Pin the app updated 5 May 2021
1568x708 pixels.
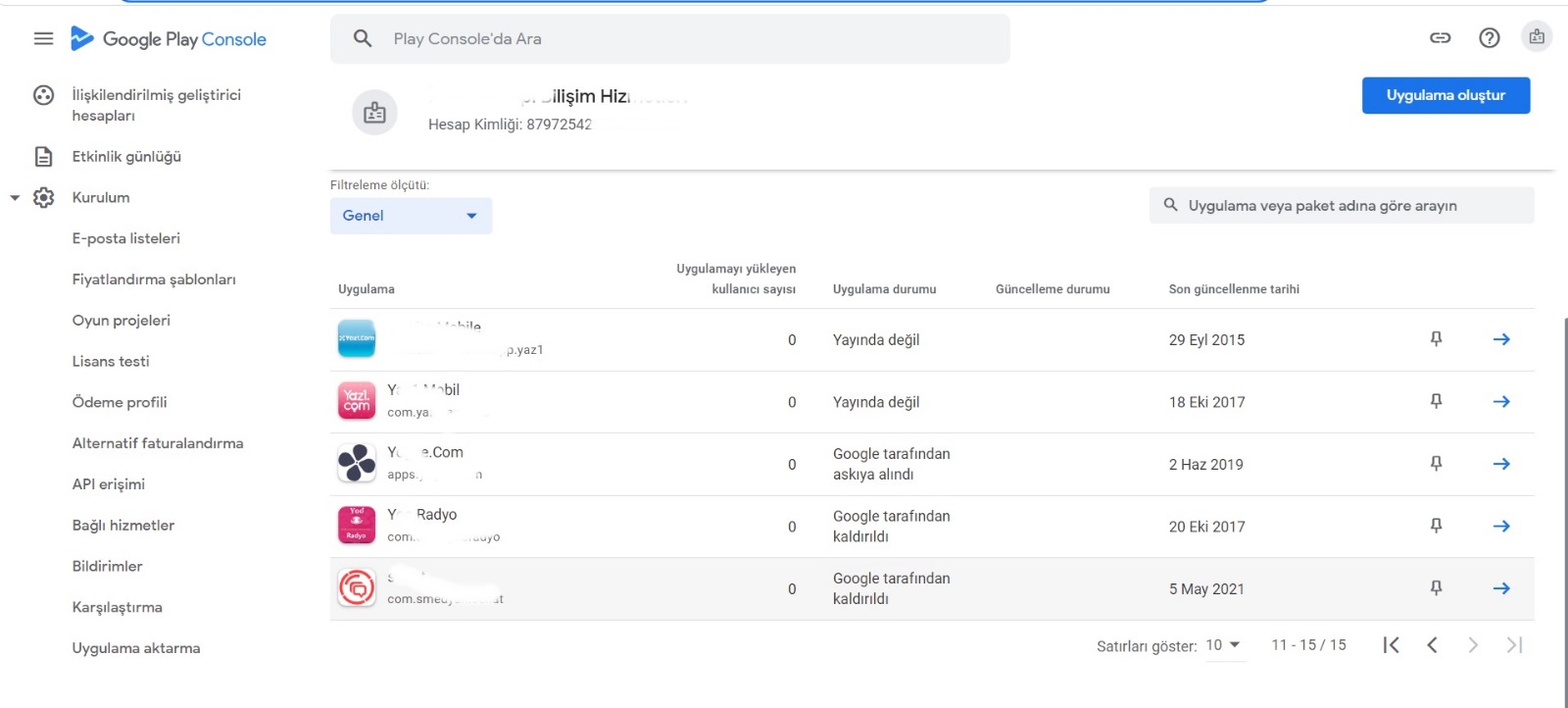pyautogui.click(x=1436, y=588)
